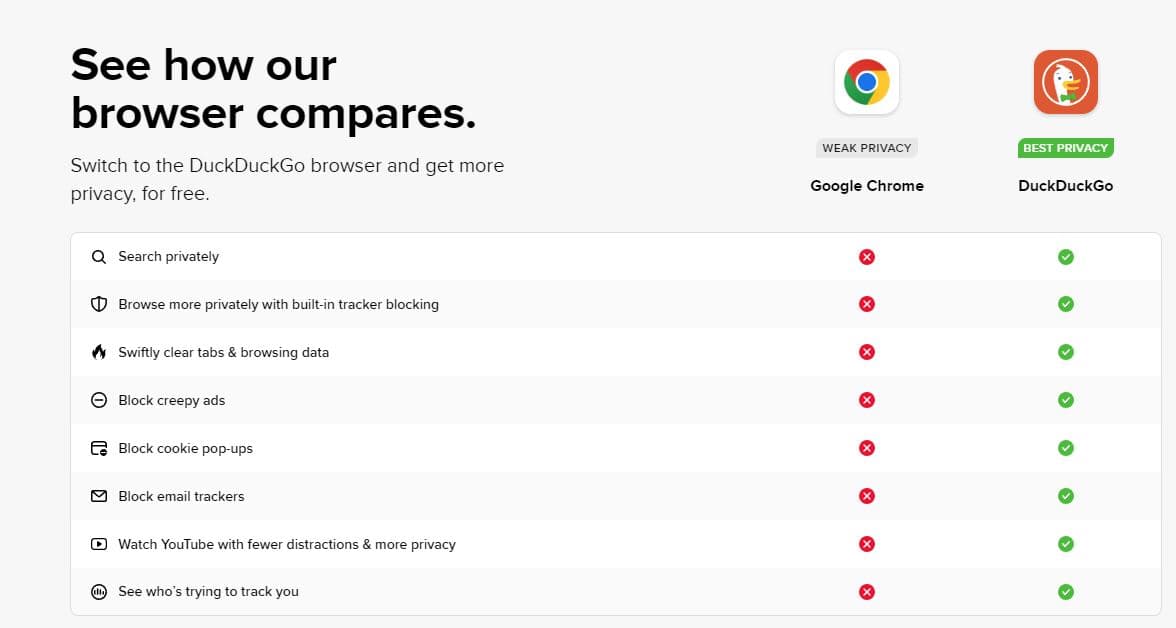Click the red X for Chrome Block creepy ads

[x=867, y=400]
